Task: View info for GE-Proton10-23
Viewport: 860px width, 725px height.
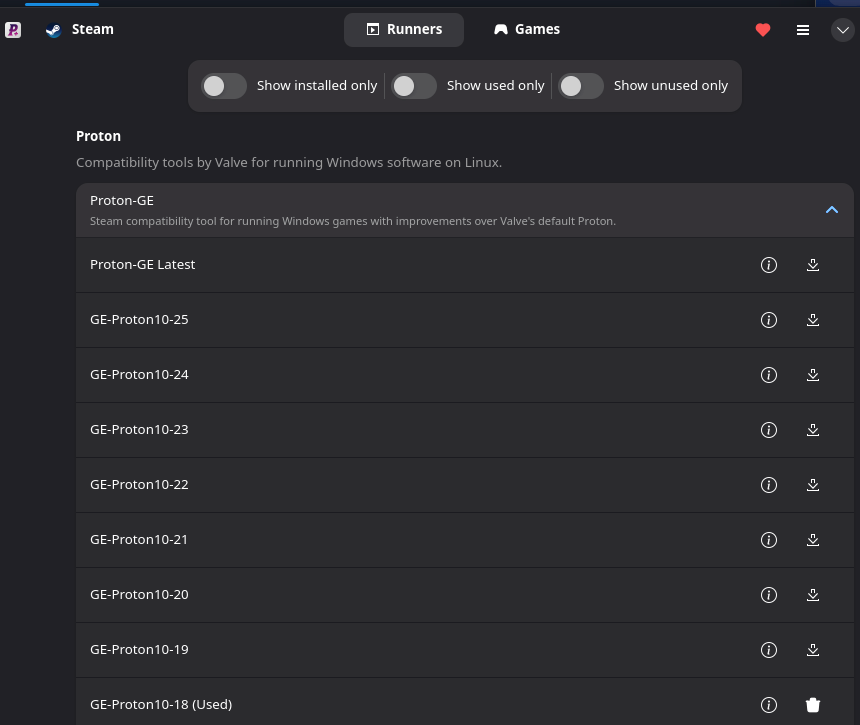Action: pyautogui.click(x=769, y=430)
